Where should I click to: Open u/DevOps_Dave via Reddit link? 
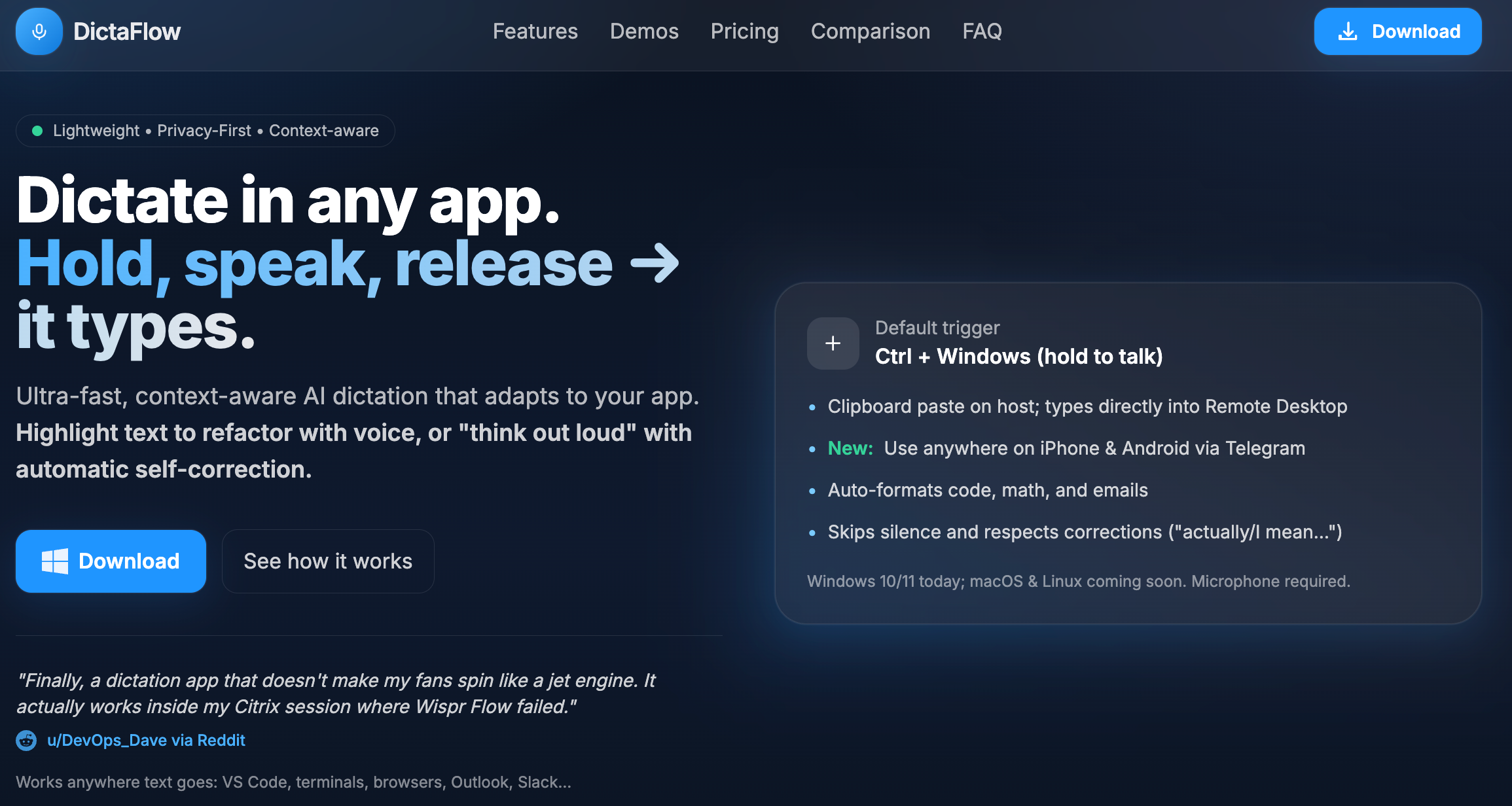(x=146, y=741)
